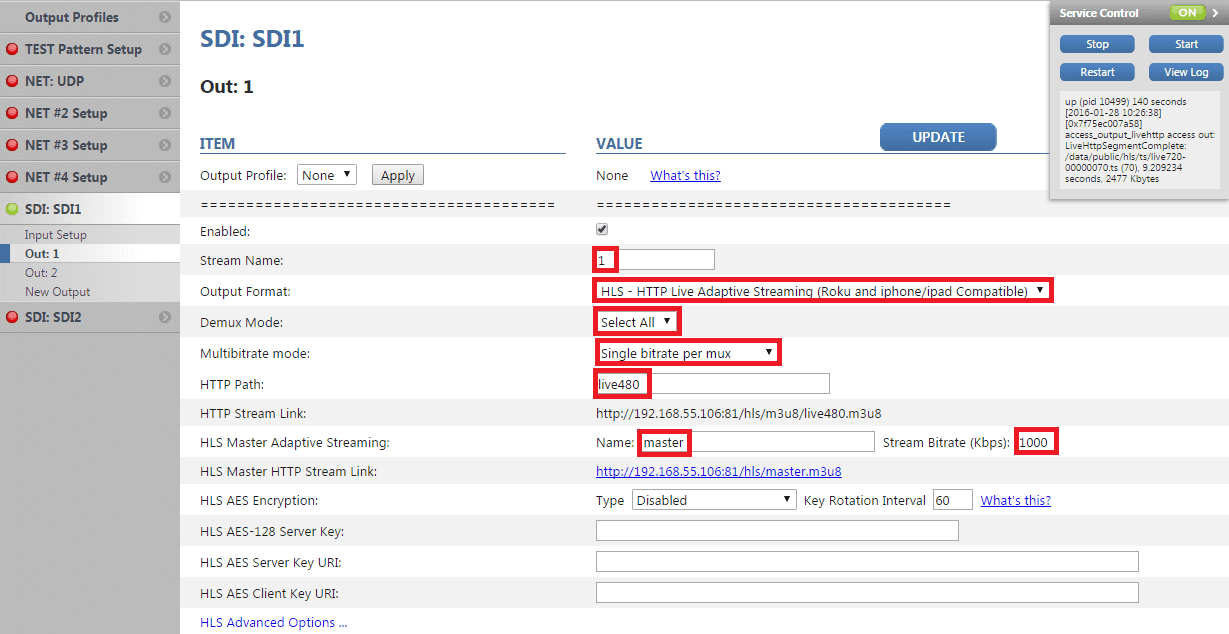Focus the Stream Name field

click(655, 260)
